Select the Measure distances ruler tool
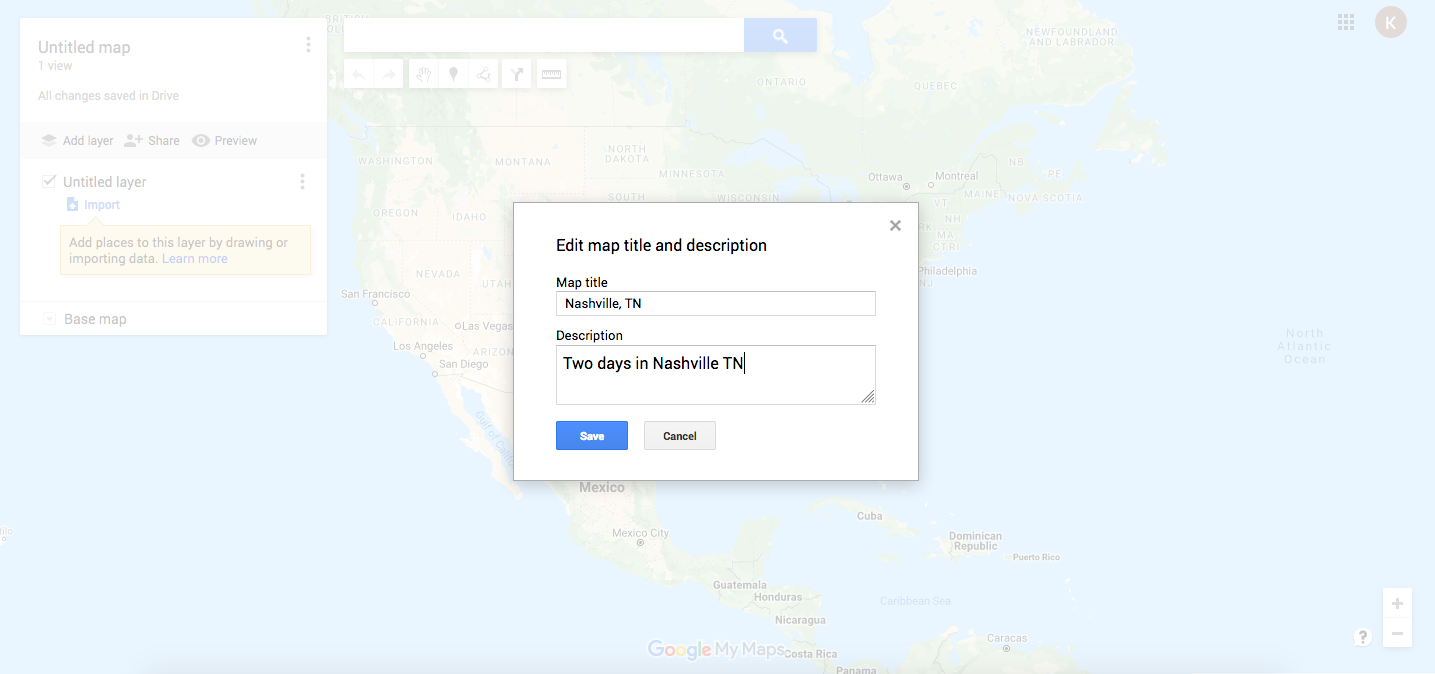 click(551, 73)
